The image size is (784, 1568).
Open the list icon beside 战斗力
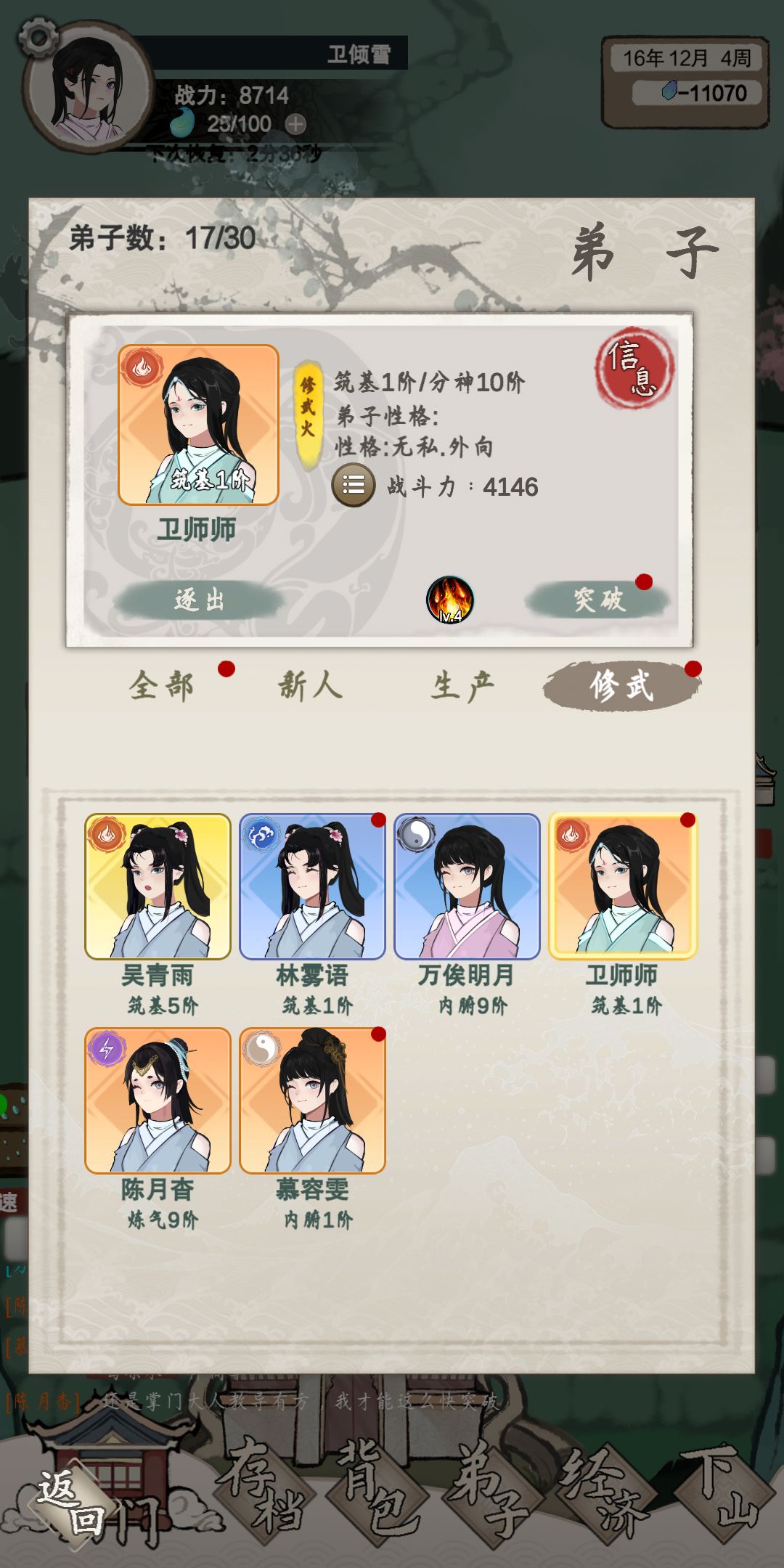[354, 485]
